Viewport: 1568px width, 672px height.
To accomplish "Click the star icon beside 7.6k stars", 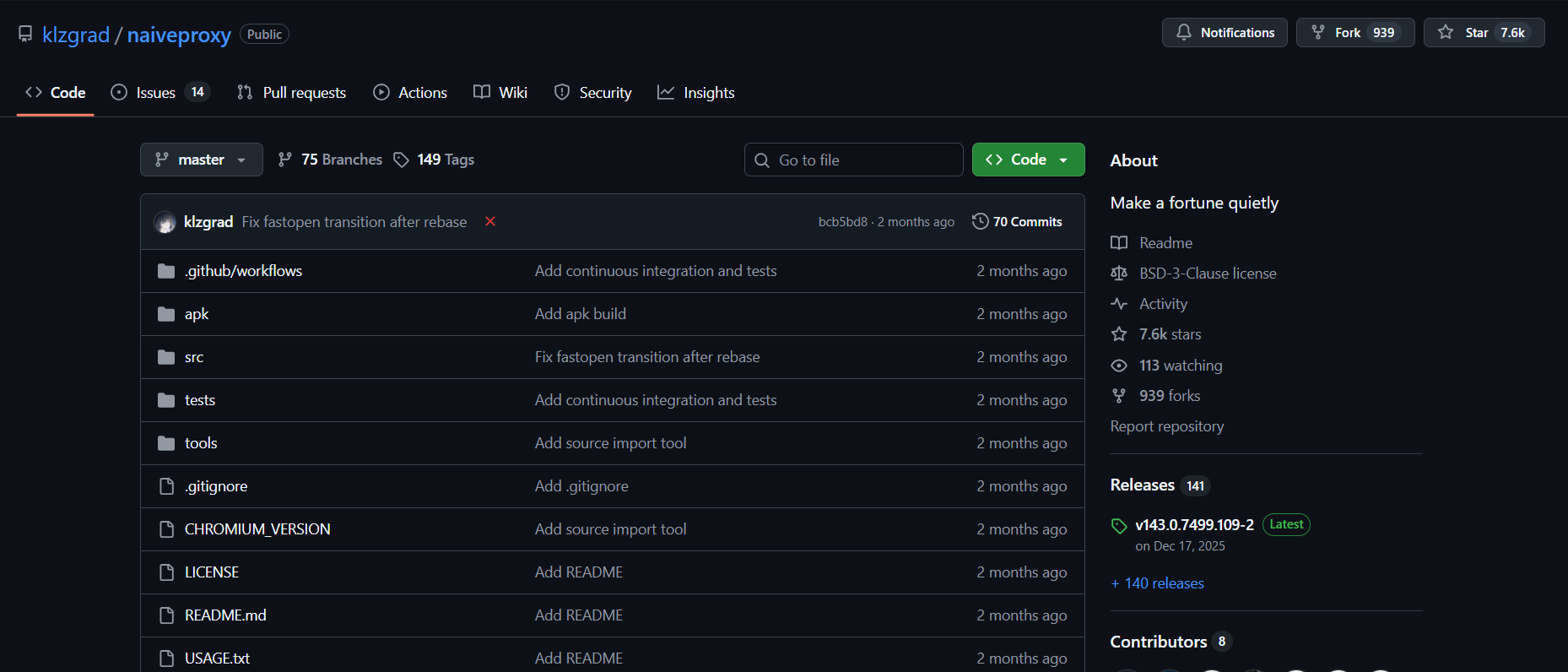I will (x=1119, y=334).
